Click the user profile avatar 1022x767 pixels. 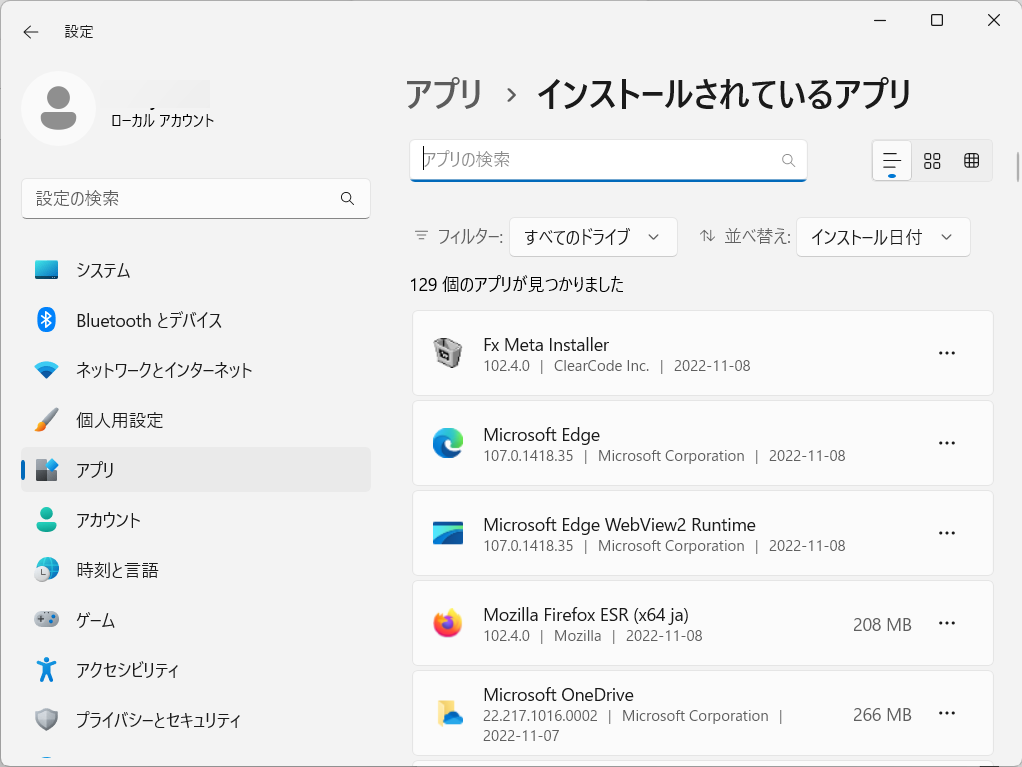(x=59, y=108)
